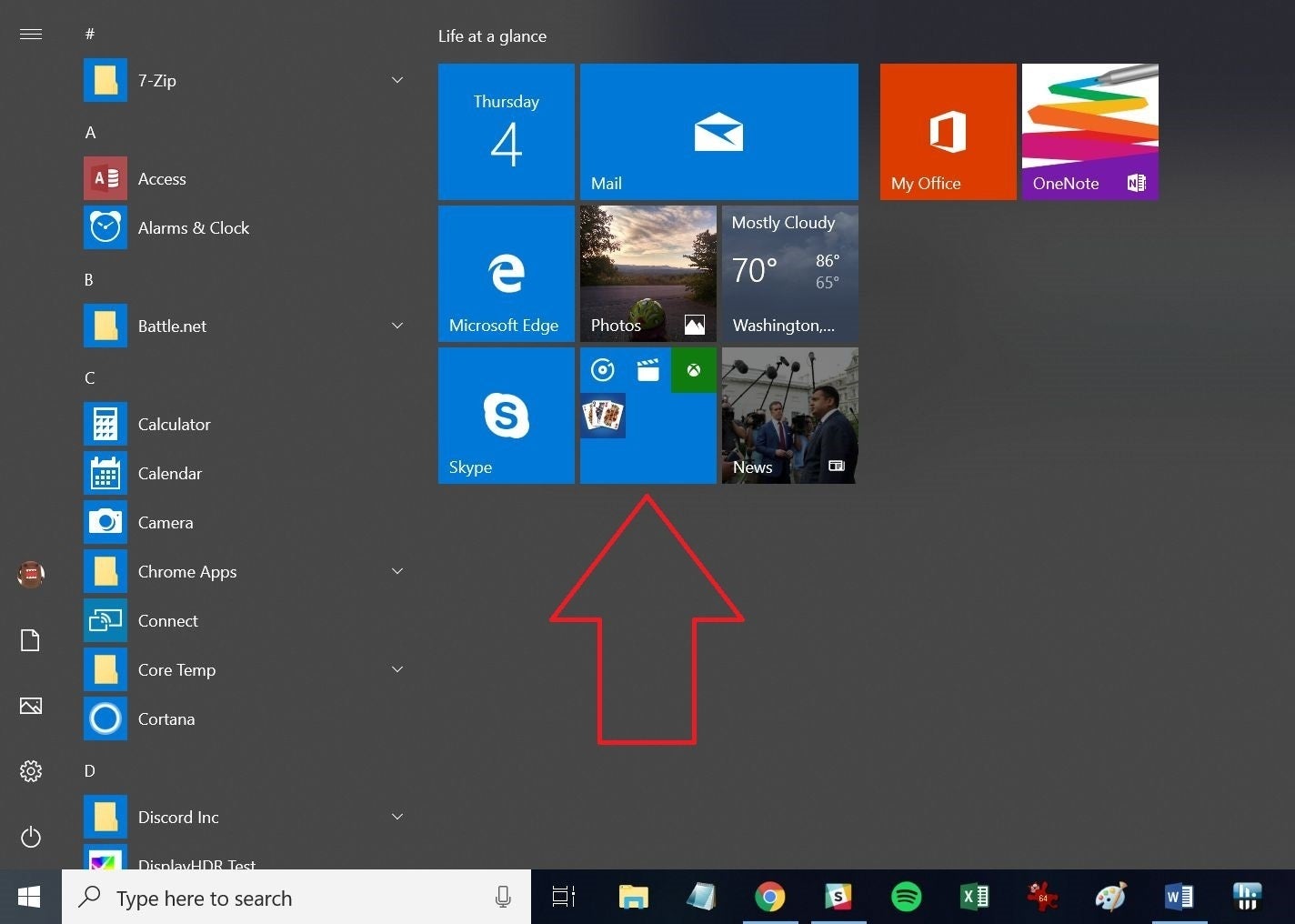The width and height of the screenshot is (1295, 924).
Task: Open the Solitaire cards tile icon
Action: pyautogui.click(x=603, y=416)
